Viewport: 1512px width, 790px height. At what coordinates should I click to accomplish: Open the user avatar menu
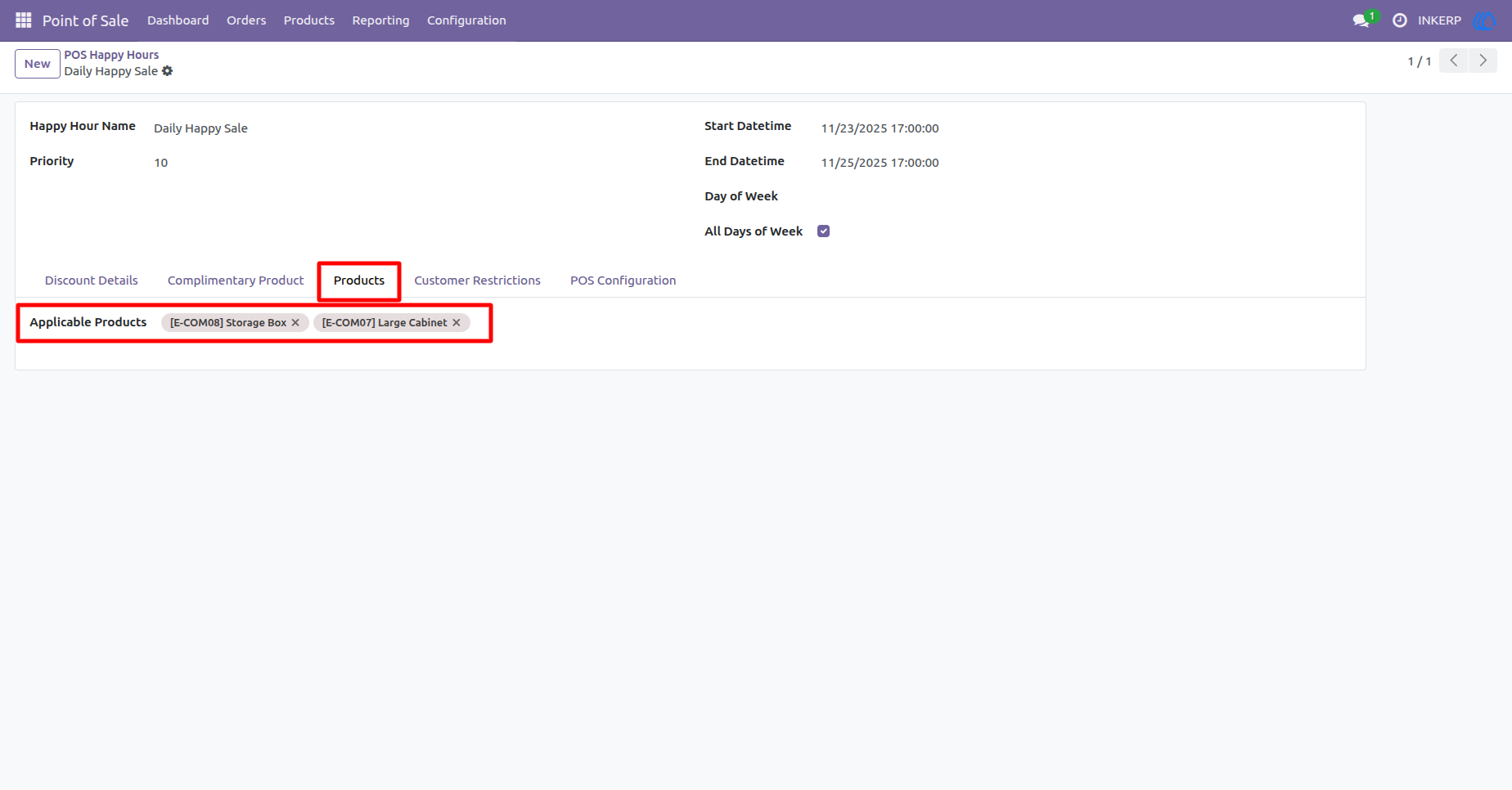coord(1484,20)
